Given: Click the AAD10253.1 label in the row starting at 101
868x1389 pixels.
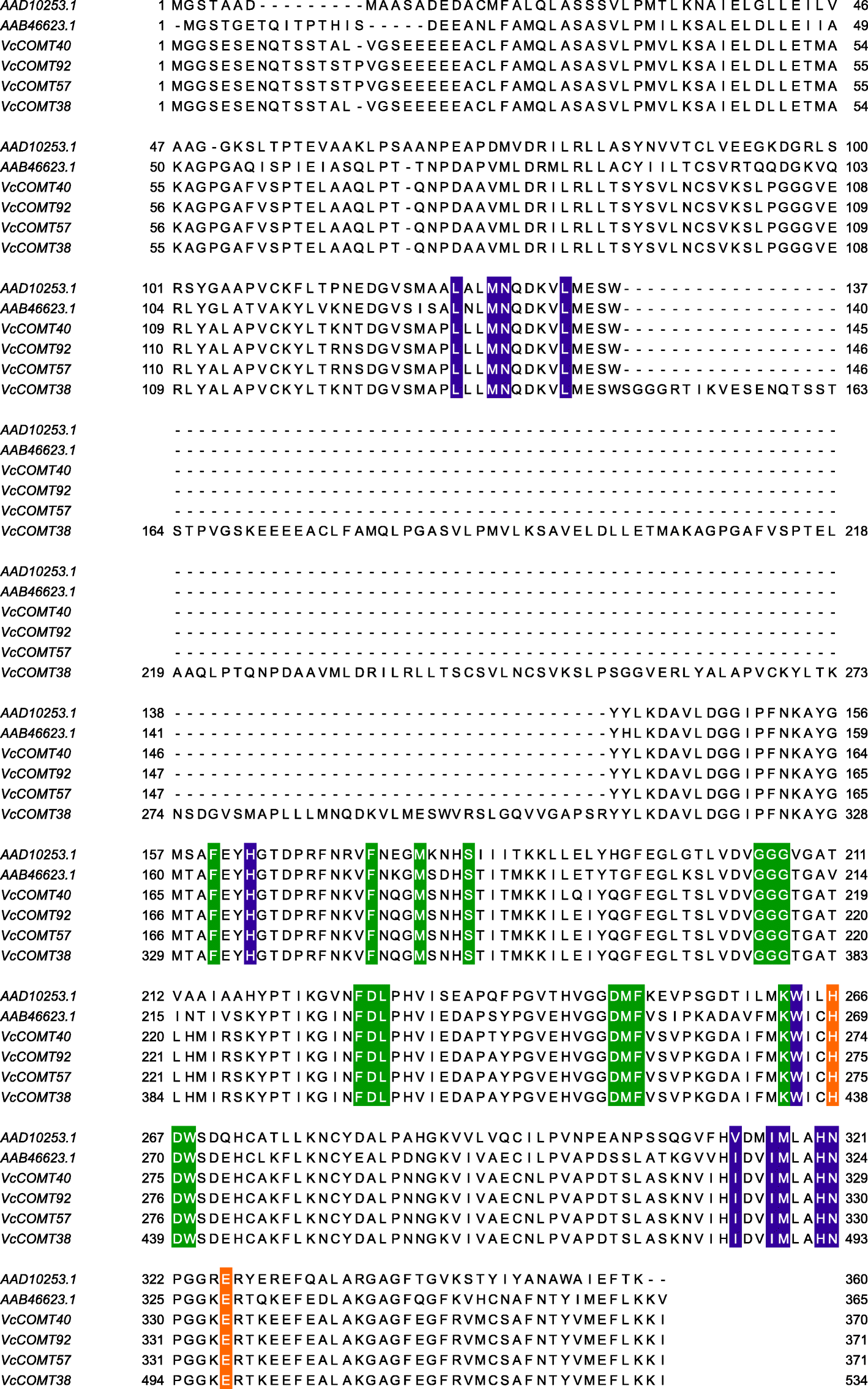Looking at the screenshot, I should pos(39,288).
